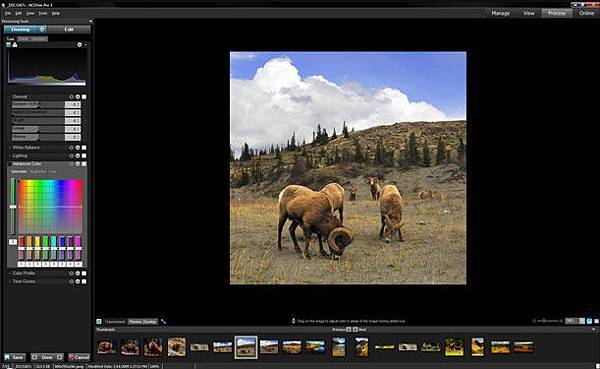Screen dimensions: 600x369
Task: Click the Exposure value field
Action: click(x=73, y=104)
